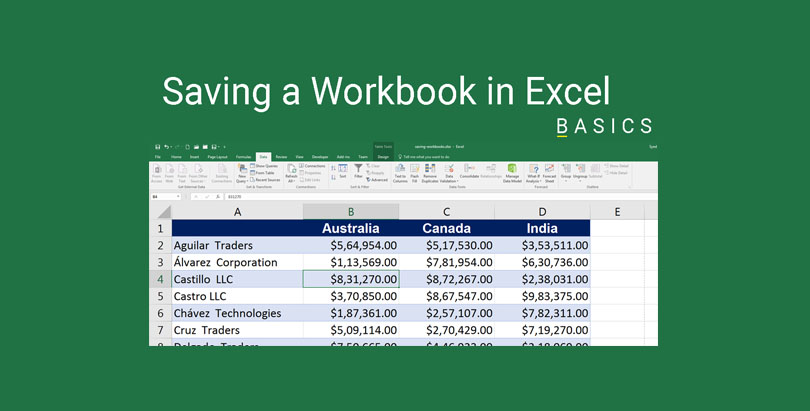Select the Chávez Technologies cell
This screenshot has height=411, width=810.
(237, 313)
